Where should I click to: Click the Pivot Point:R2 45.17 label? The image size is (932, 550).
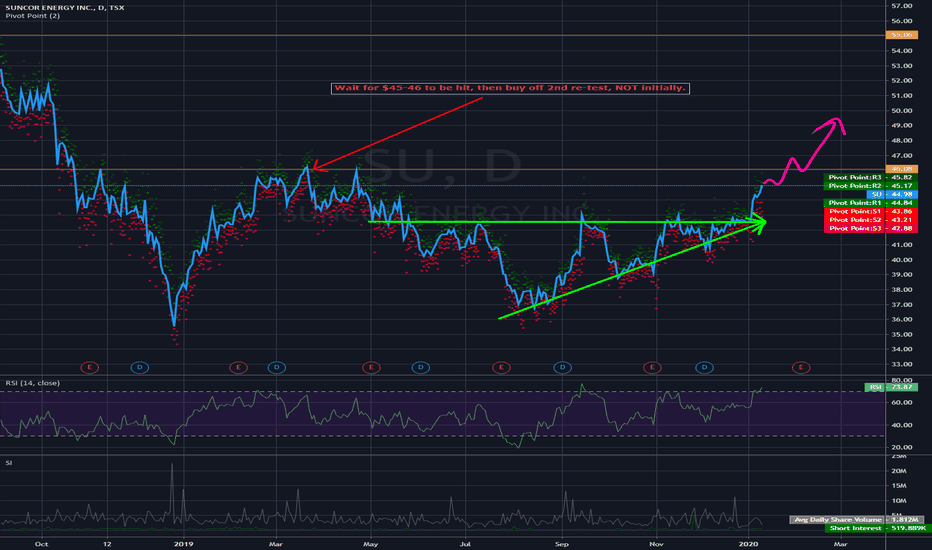871,186
